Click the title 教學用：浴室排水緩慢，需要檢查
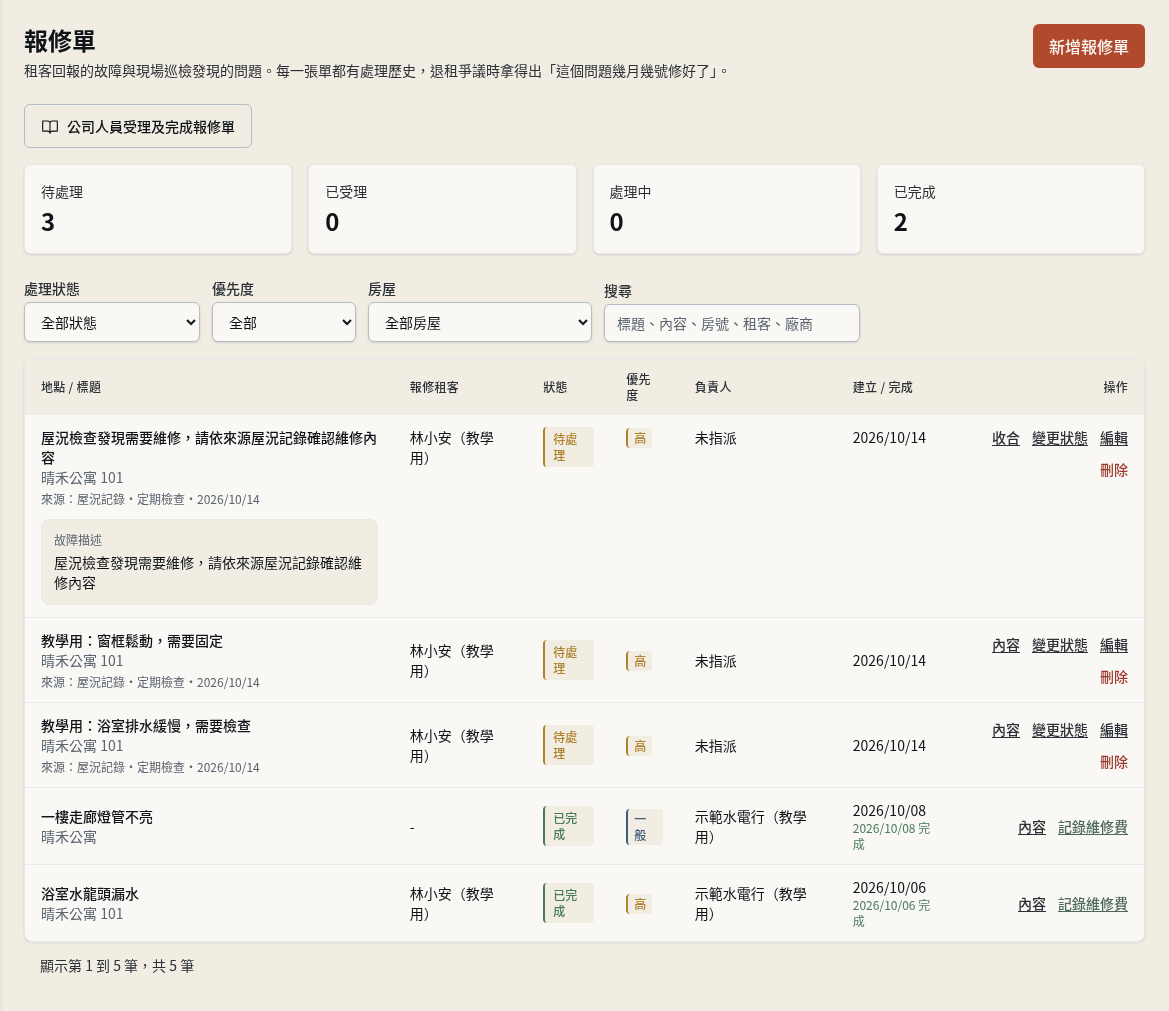1169x1011 pixels. [x=146, y=726]
